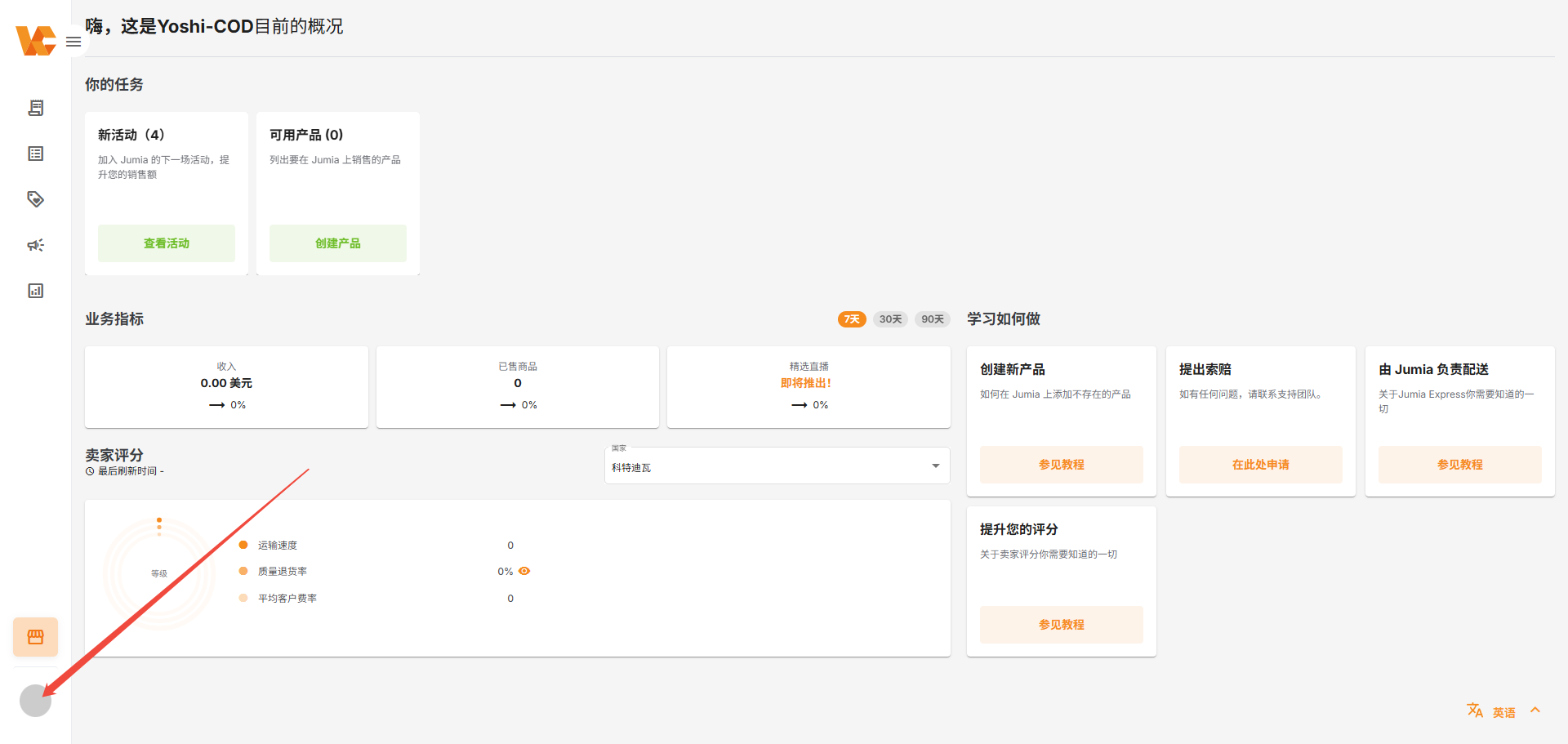Click the 收入 0.00 美元 metric card

226,386
